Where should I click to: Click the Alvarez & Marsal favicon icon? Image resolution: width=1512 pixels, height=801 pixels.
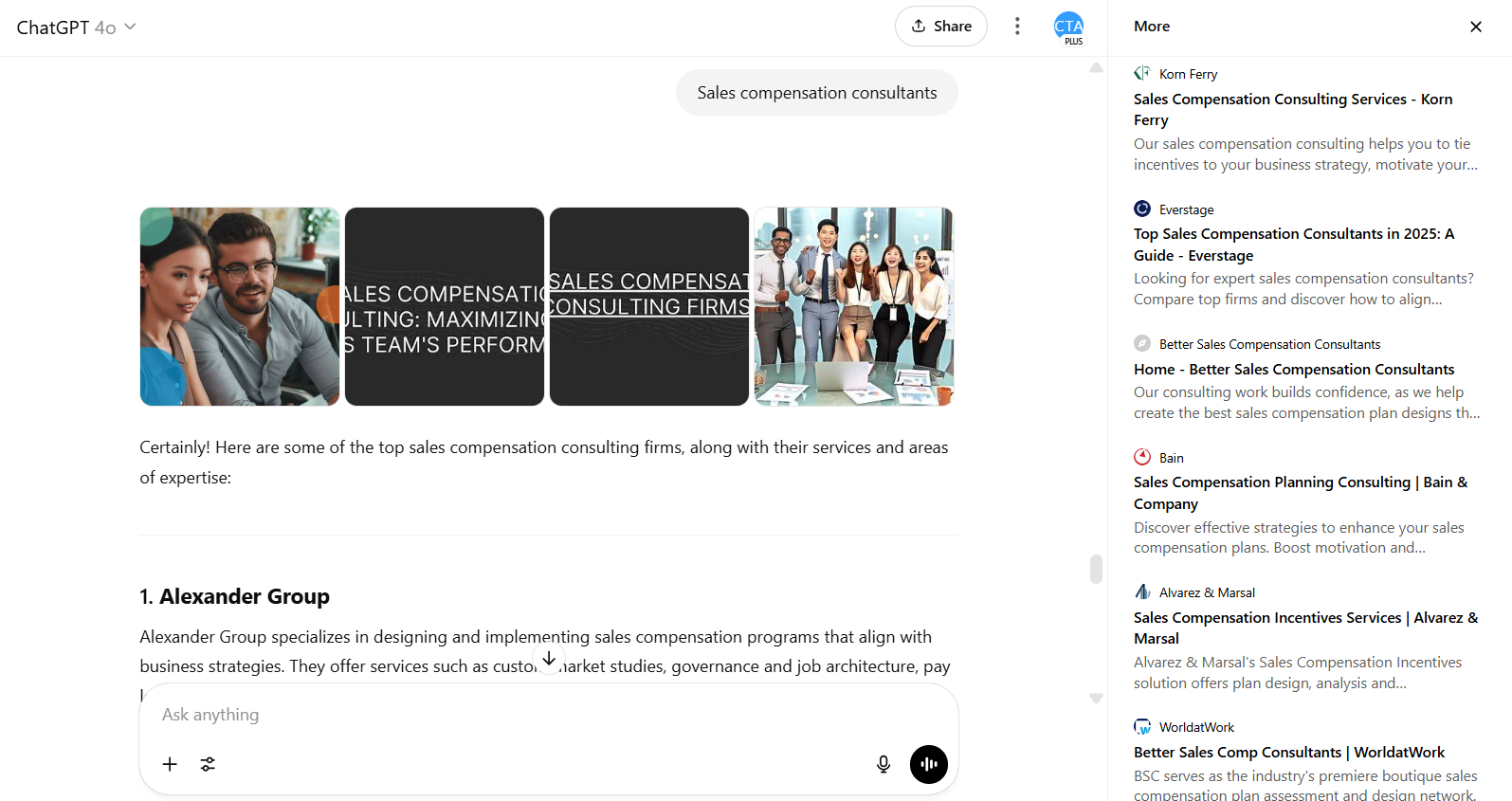1142,592
